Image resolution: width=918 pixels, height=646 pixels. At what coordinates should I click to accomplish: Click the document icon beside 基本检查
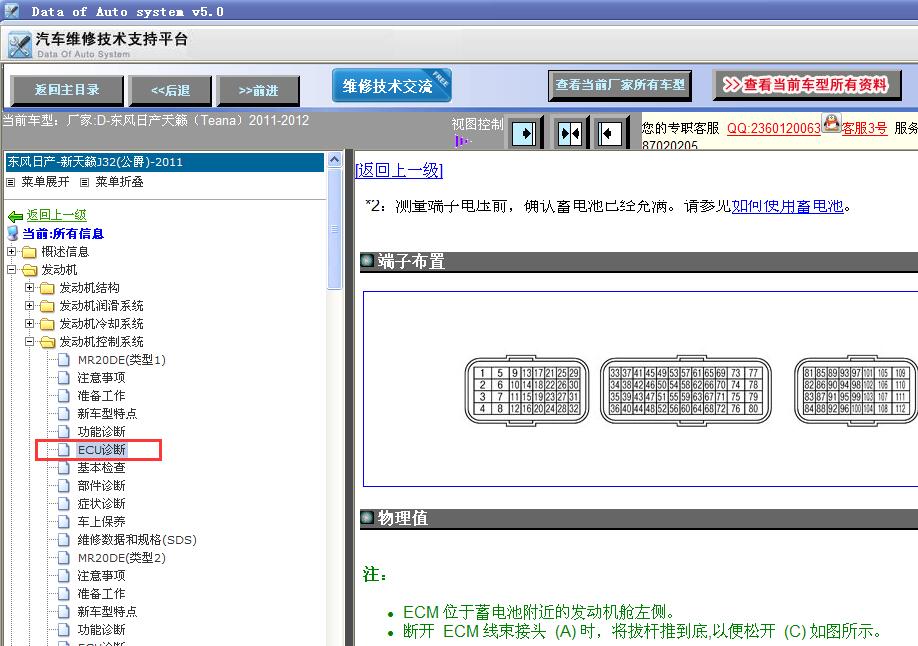64,468
